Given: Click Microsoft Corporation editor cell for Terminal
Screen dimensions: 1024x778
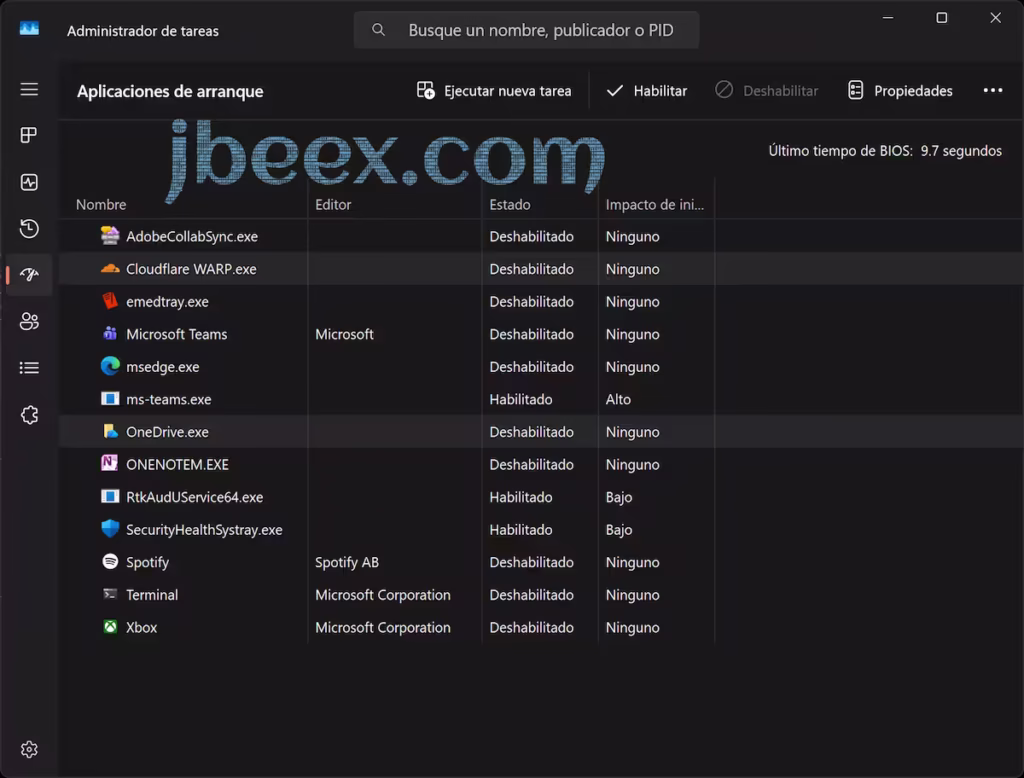Looking at the screenshot, I should pos(383,595).
